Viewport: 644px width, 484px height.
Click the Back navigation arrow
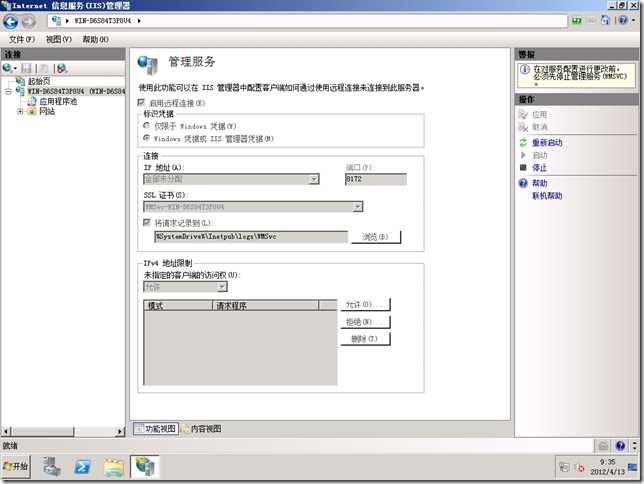(10, 21)
